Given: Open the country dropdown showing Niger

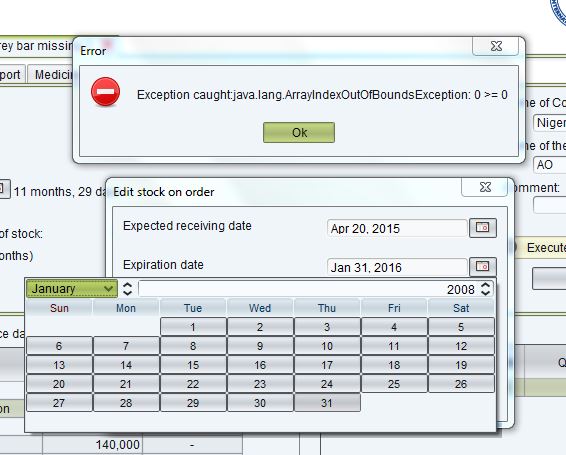Looking at the screenshot, I should coord(550,123).
